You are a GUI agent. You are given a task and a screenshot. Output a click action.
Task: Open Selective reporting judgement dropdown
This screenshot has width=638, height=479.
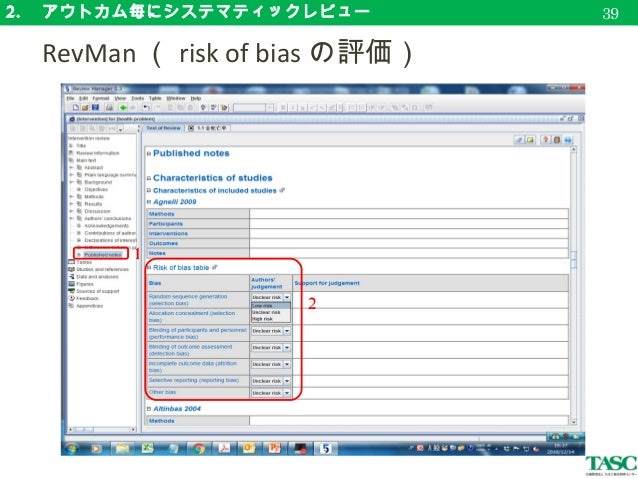coord(287,381)
